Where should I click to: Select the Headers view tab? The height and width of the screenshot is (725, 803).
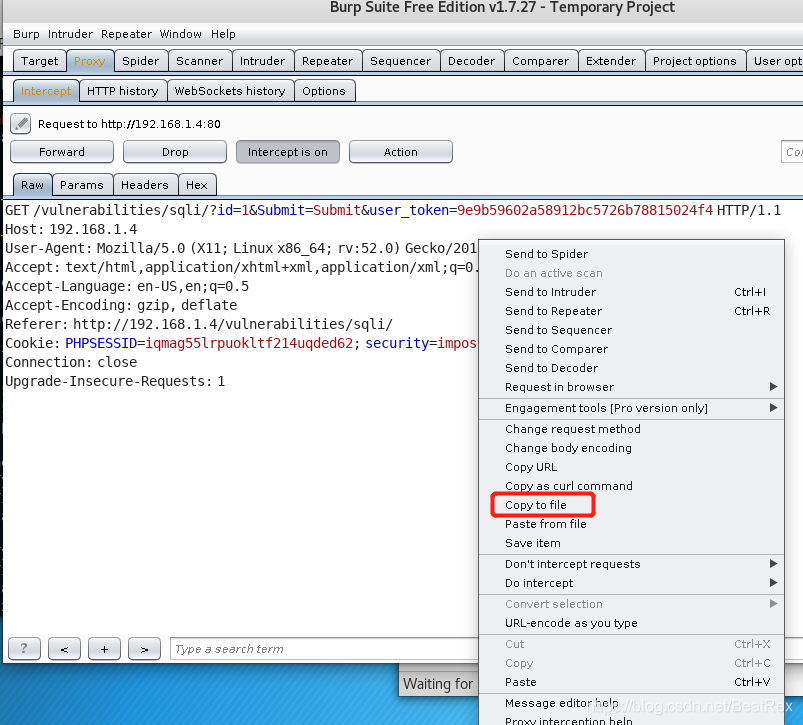(144, 185)
